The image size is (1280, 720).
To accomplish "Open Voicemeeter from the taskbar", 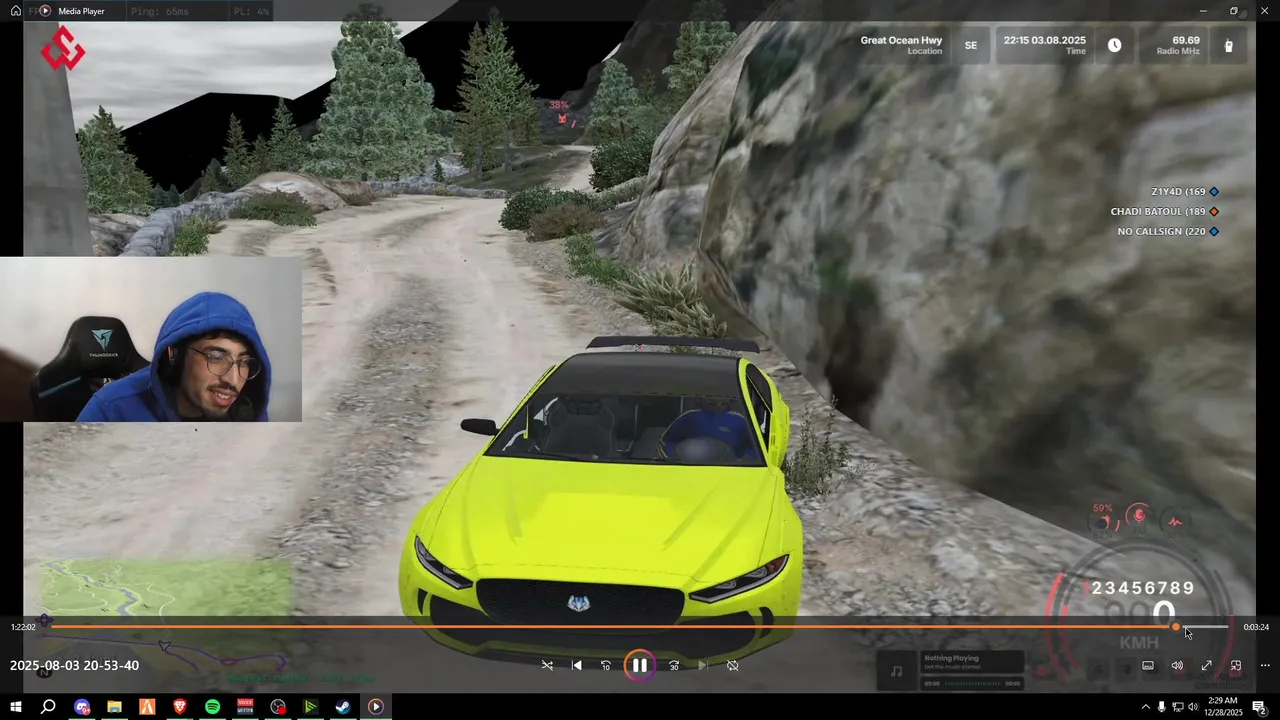I will [x=245, y=707].
